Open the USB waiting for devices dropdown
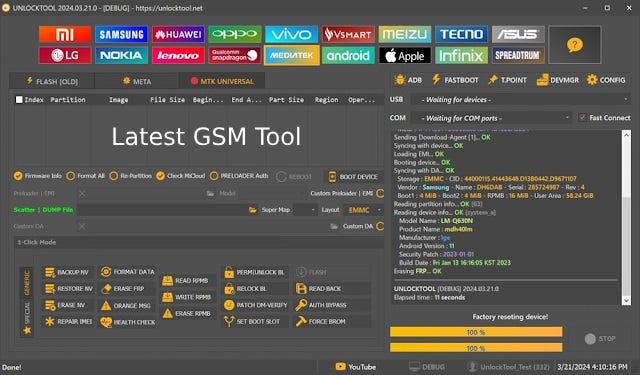 pos(520,100)
